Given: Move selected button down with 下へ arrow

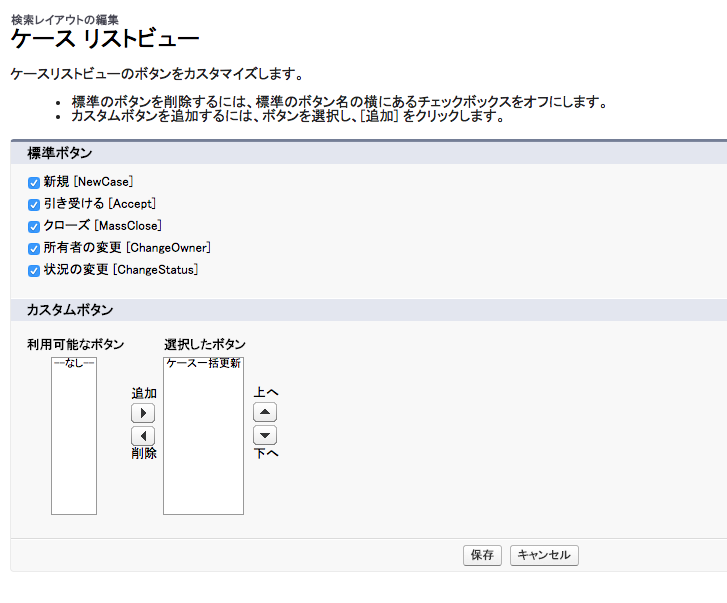Looking at the screenshot, I should pyautogui.click(x=265, y=435).
